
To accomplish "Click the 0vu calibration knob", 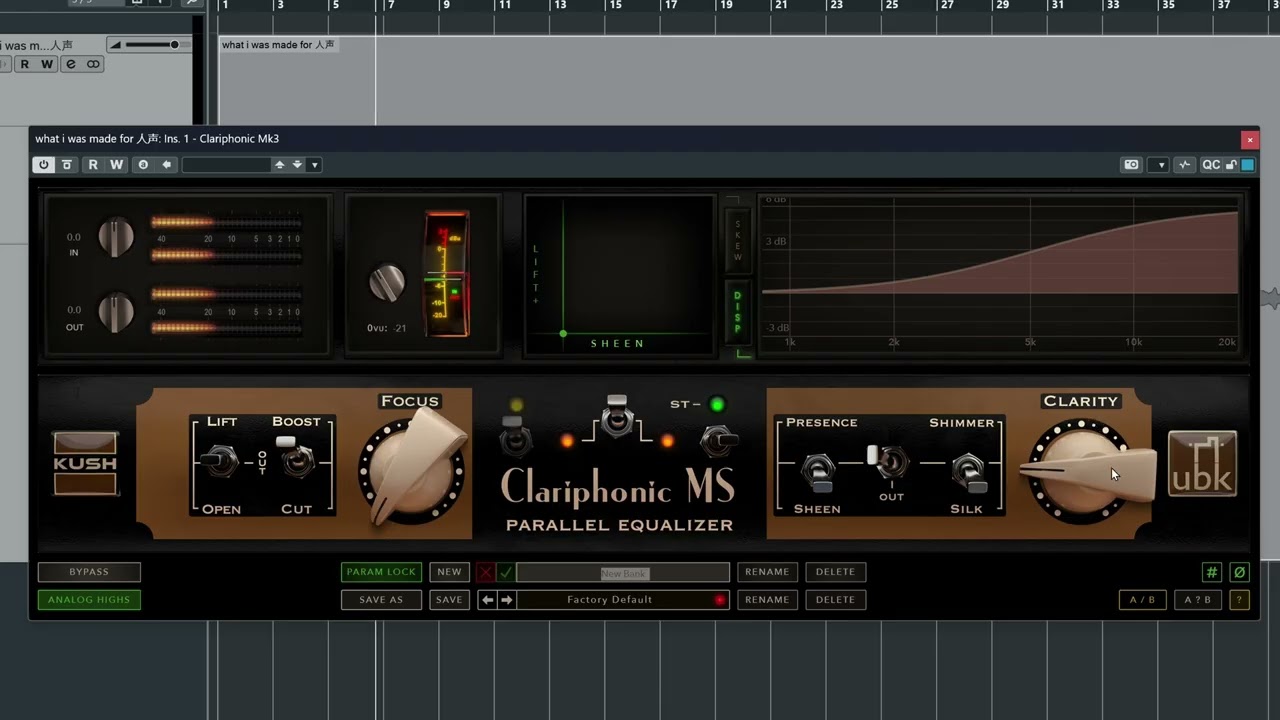I will pos(387,283).
